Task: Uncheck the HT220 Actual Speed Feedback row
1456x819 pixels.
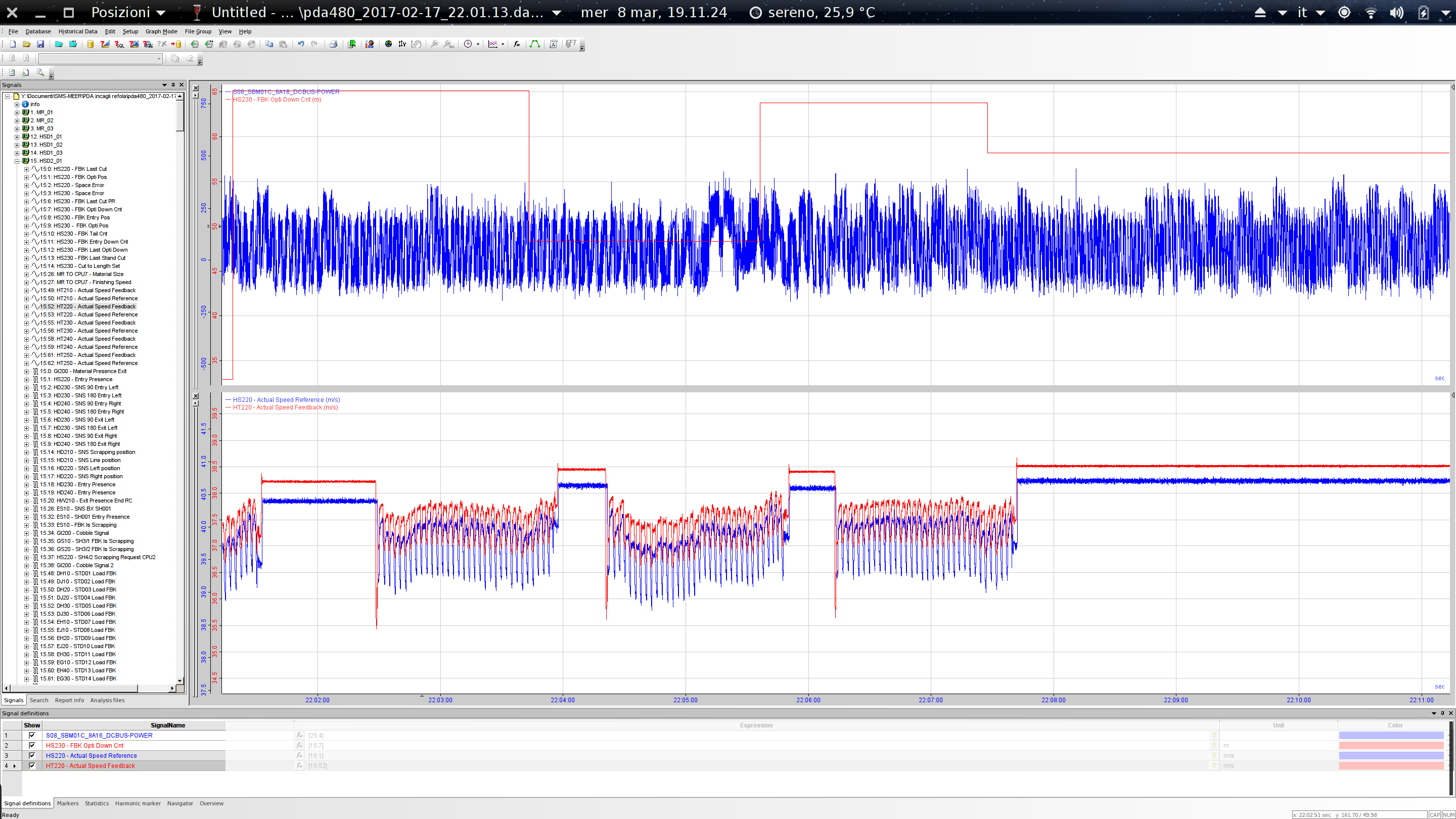Action: coord(32,766)
